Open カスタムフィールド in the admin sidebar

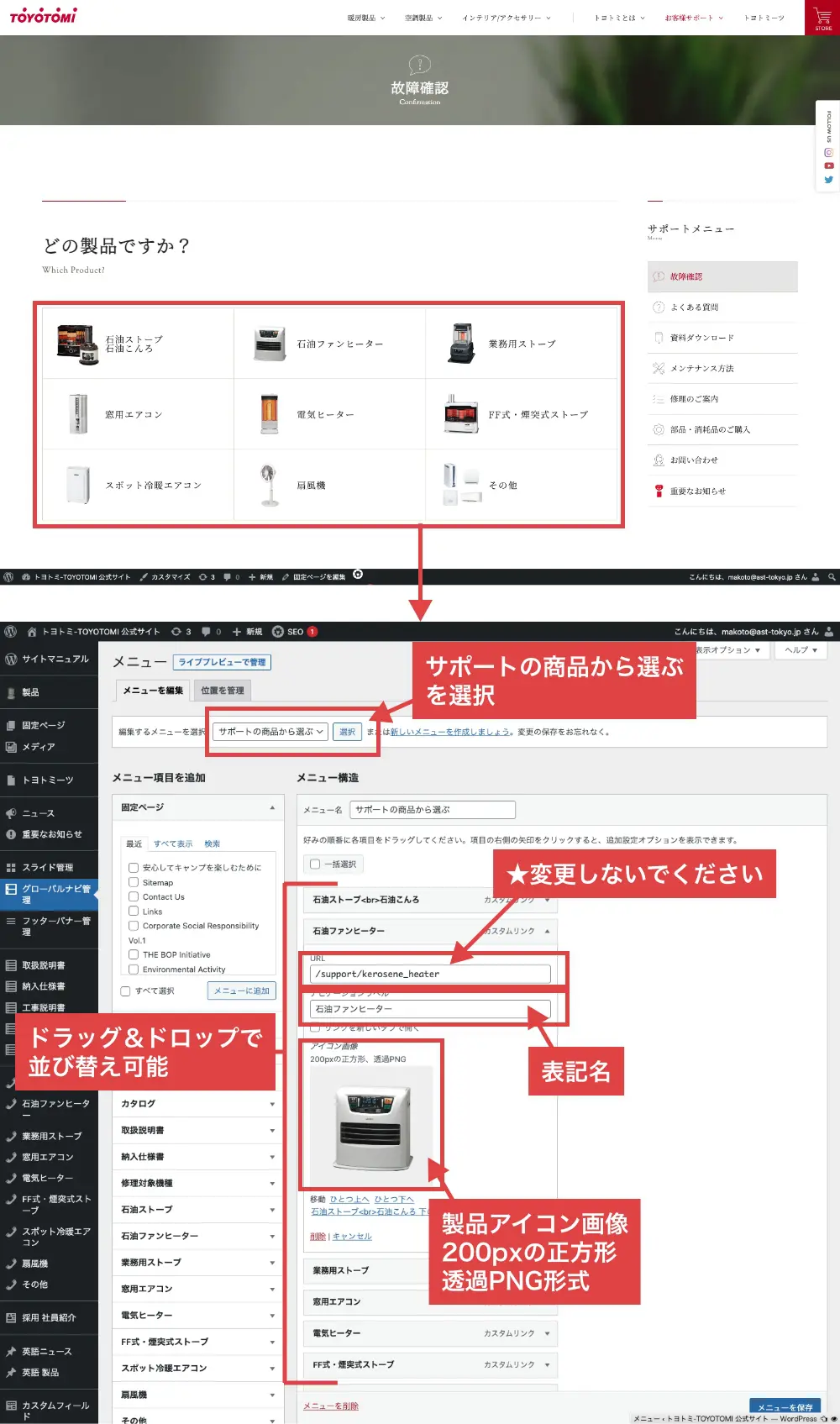click(x=49, y=1411)
